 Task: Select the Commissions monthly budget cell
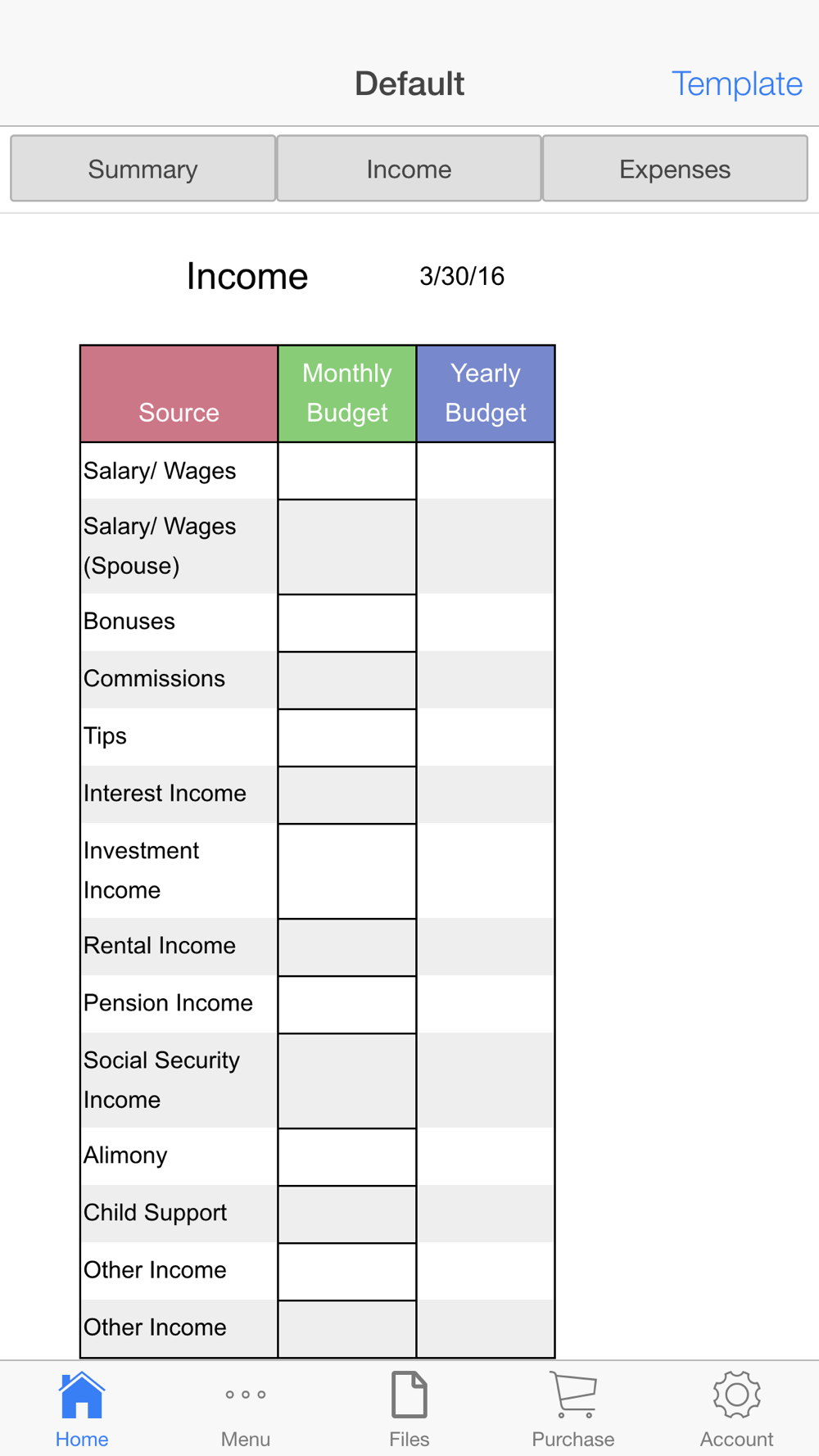[347, 680]
